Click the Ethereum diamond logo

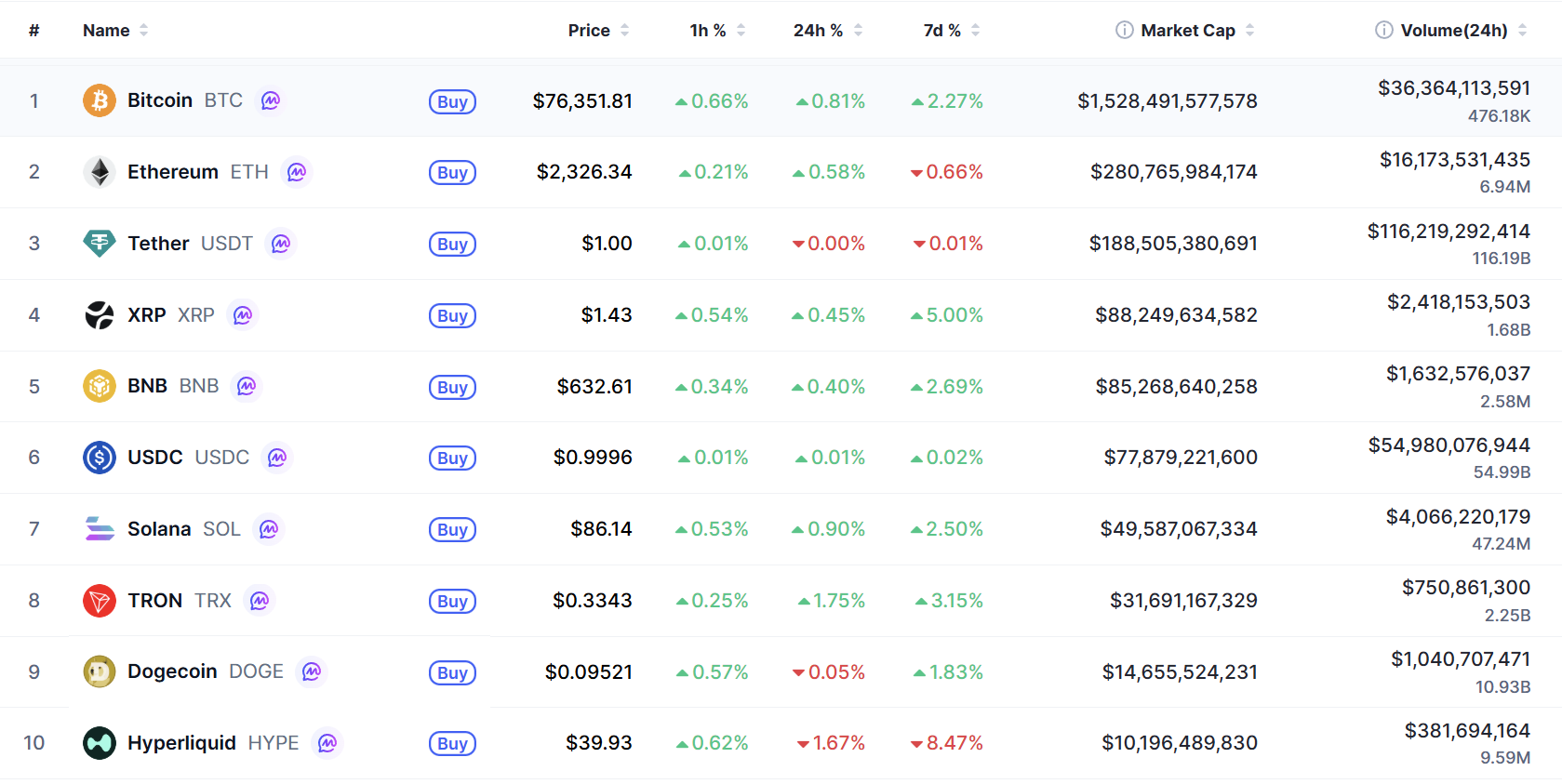point(100,172)
